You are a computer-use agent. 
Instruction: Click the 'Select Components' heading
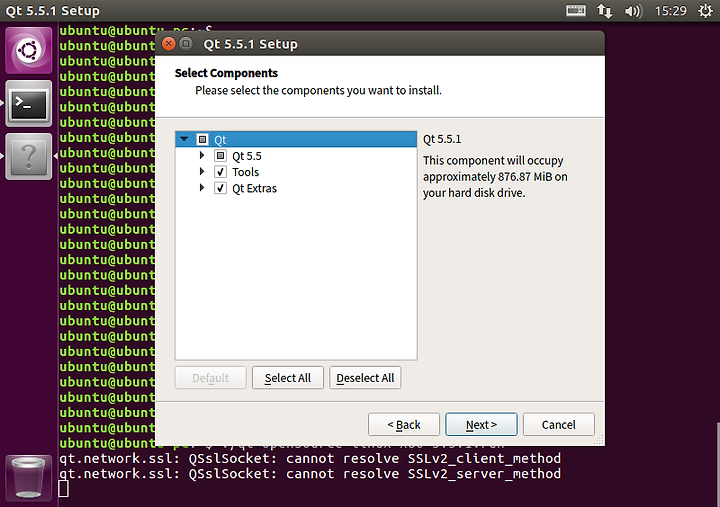(x=226, y=73)
